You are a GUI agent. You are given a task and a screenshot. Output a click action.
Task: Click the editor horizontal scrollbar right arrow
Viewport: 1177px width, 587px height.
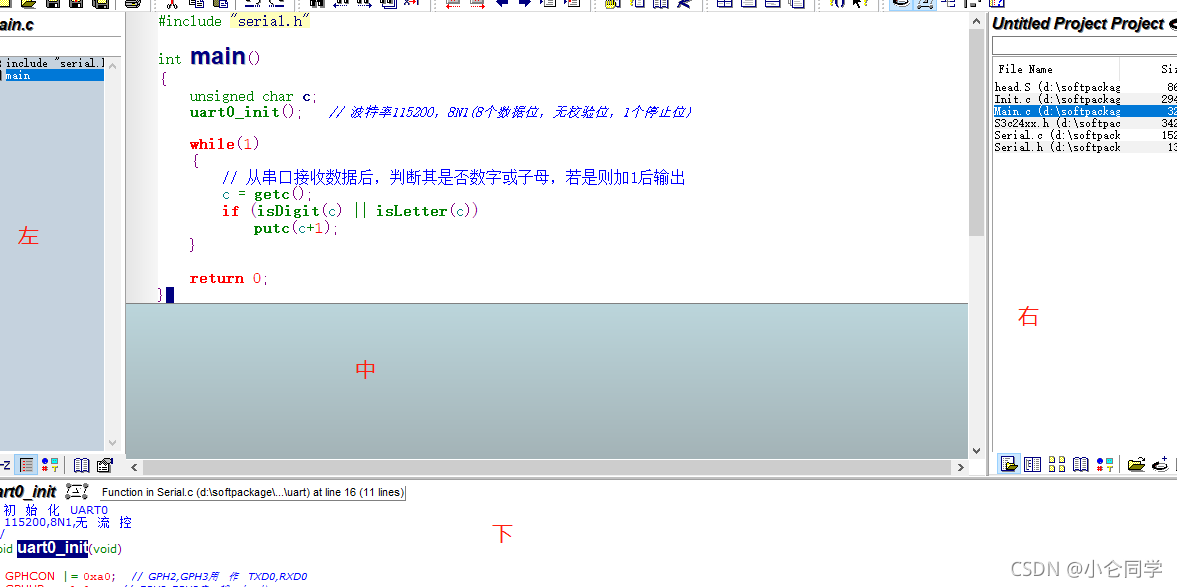tap(960, 467)
